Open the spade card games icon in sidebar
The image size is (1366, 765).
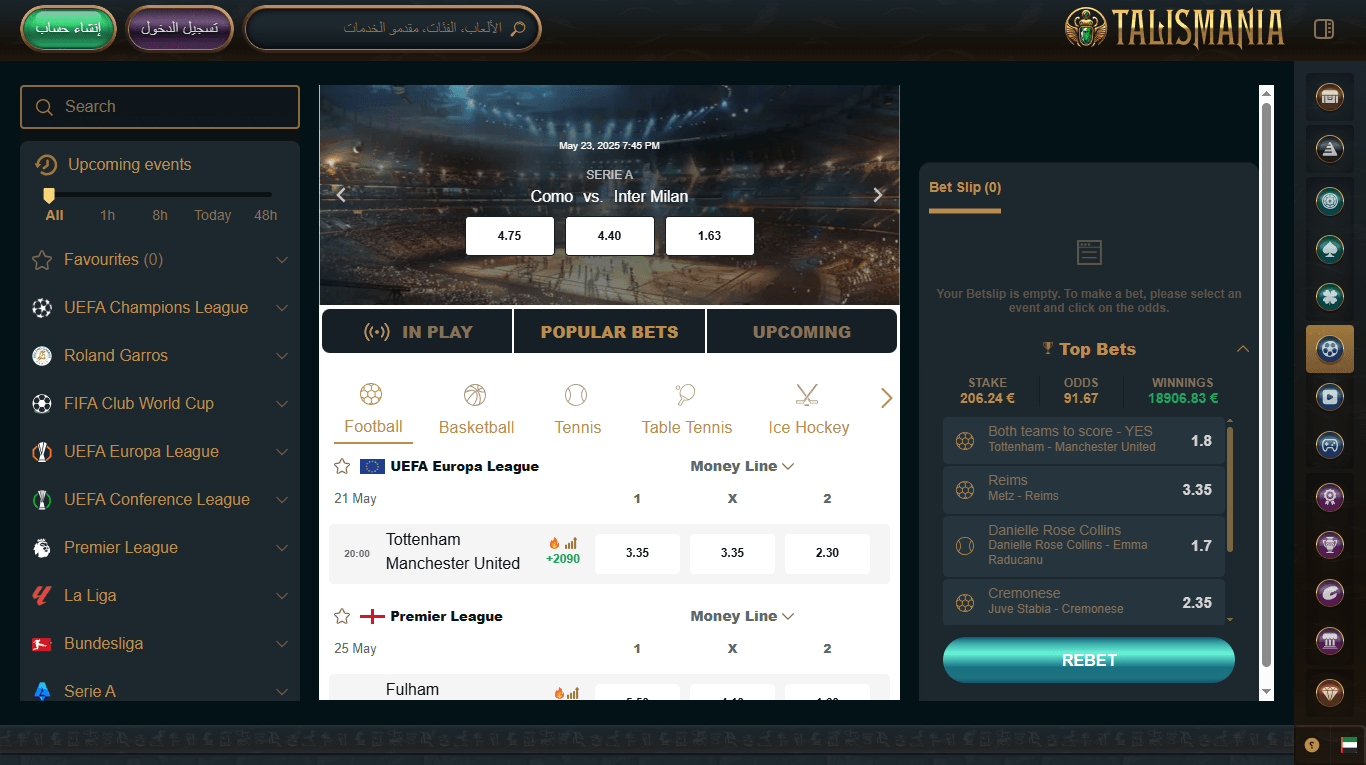click(1329, 250)
